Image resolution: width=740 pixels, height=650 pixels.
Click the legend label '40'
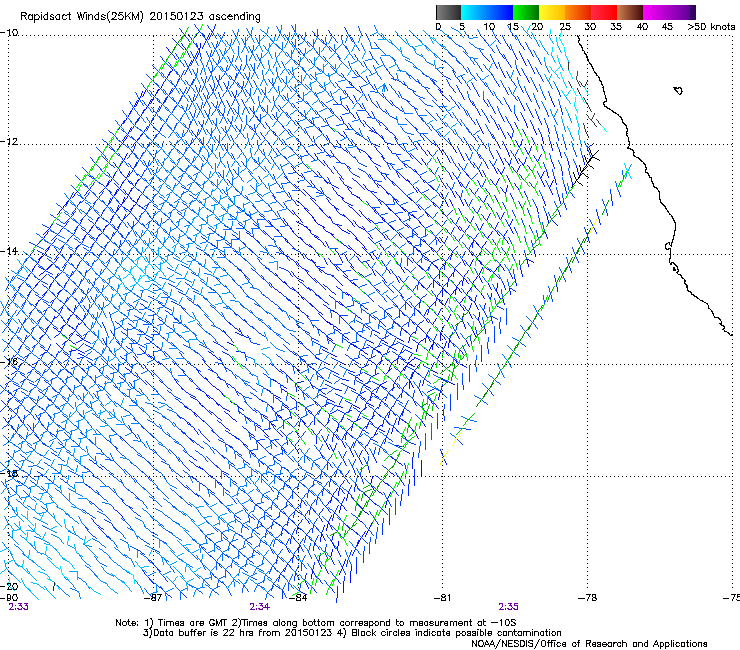pos(642,26)
